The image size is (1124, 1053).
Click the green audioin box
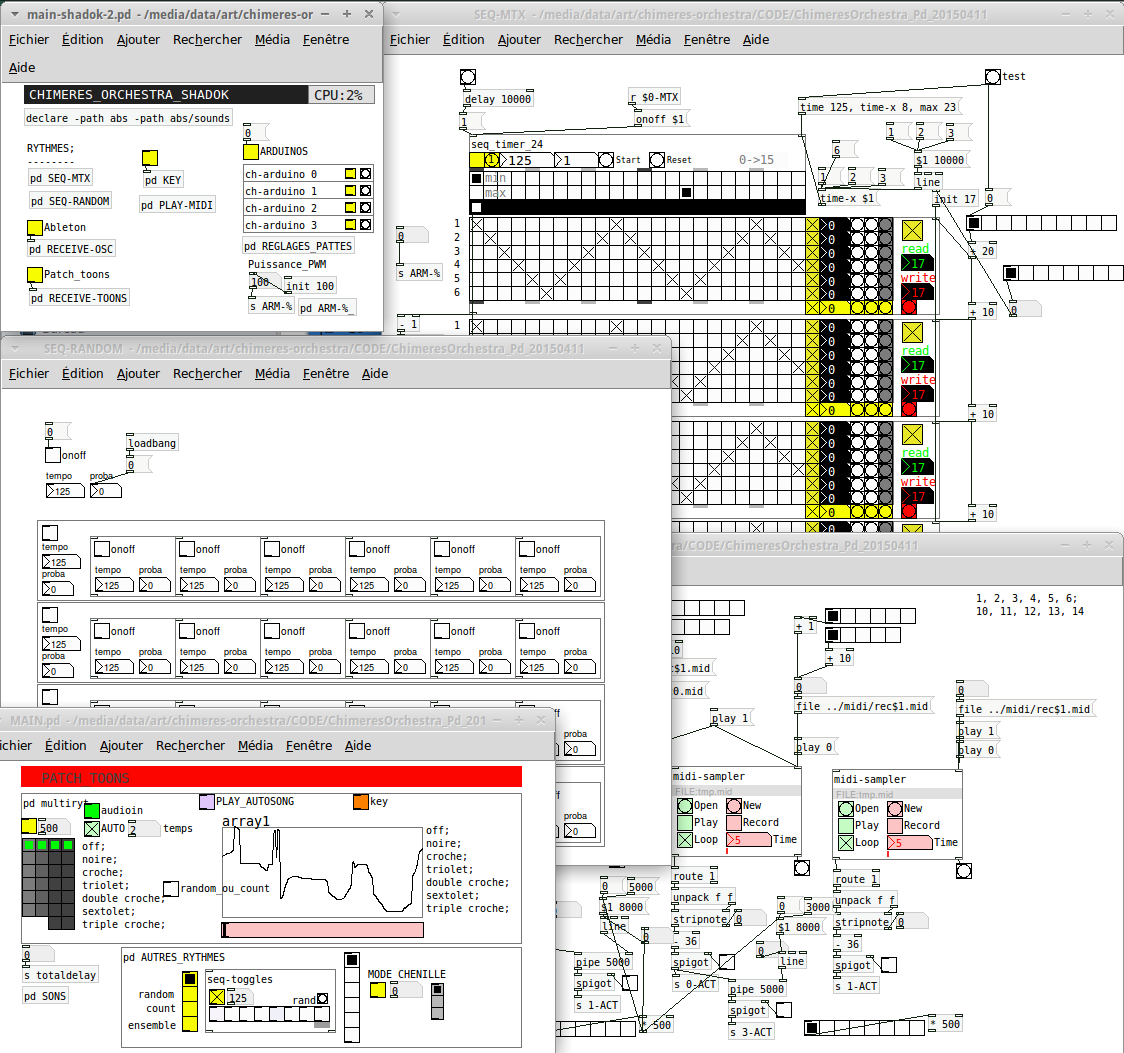pos(92,811)
